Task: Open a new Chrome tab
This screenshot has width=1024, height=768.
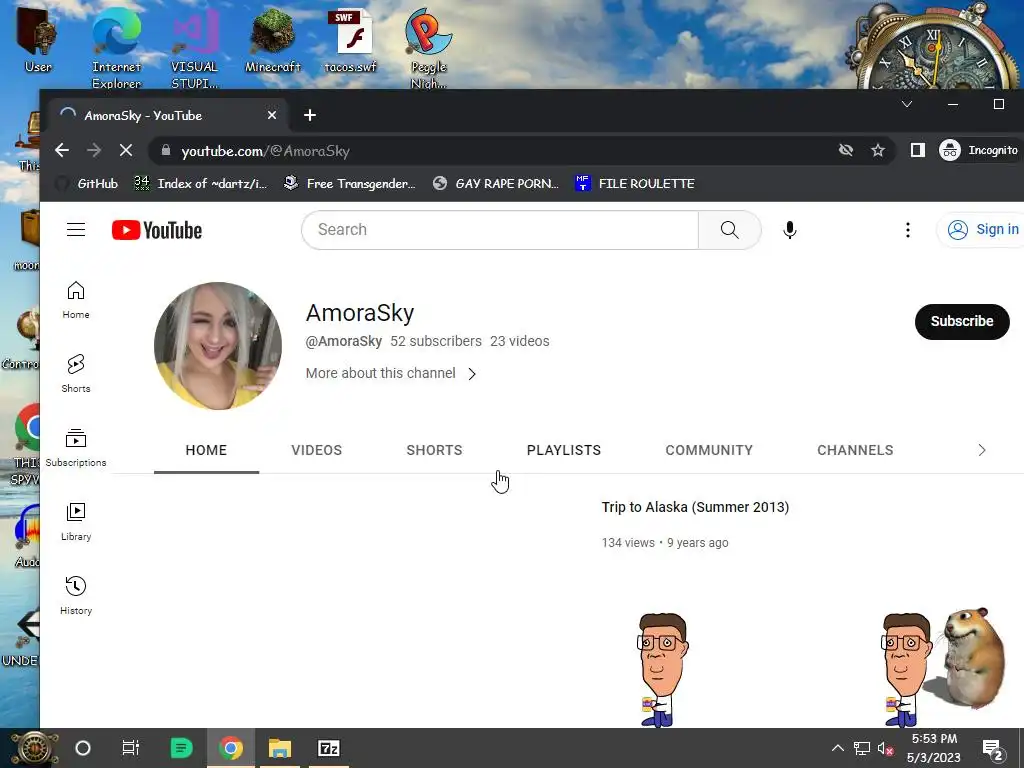Action: (310, 116)
